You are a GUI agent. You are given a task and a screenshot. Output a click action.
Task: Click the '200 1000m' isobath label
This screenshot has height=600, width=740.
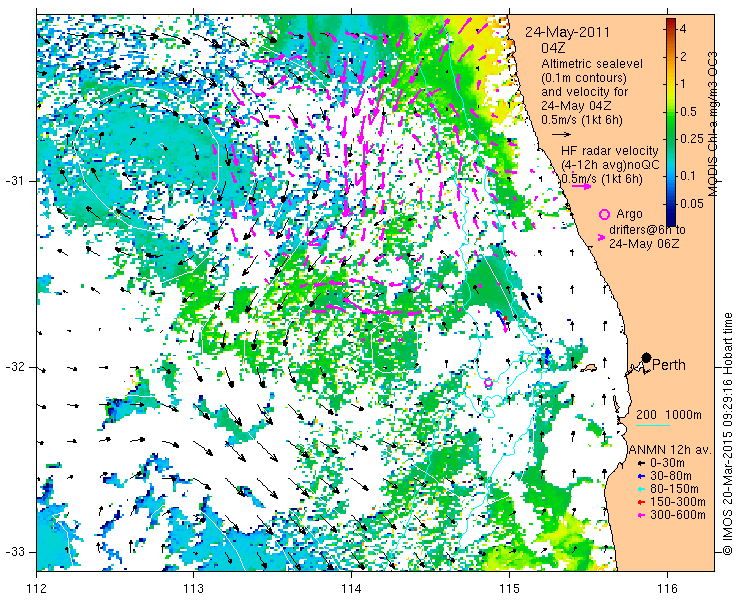669,415
